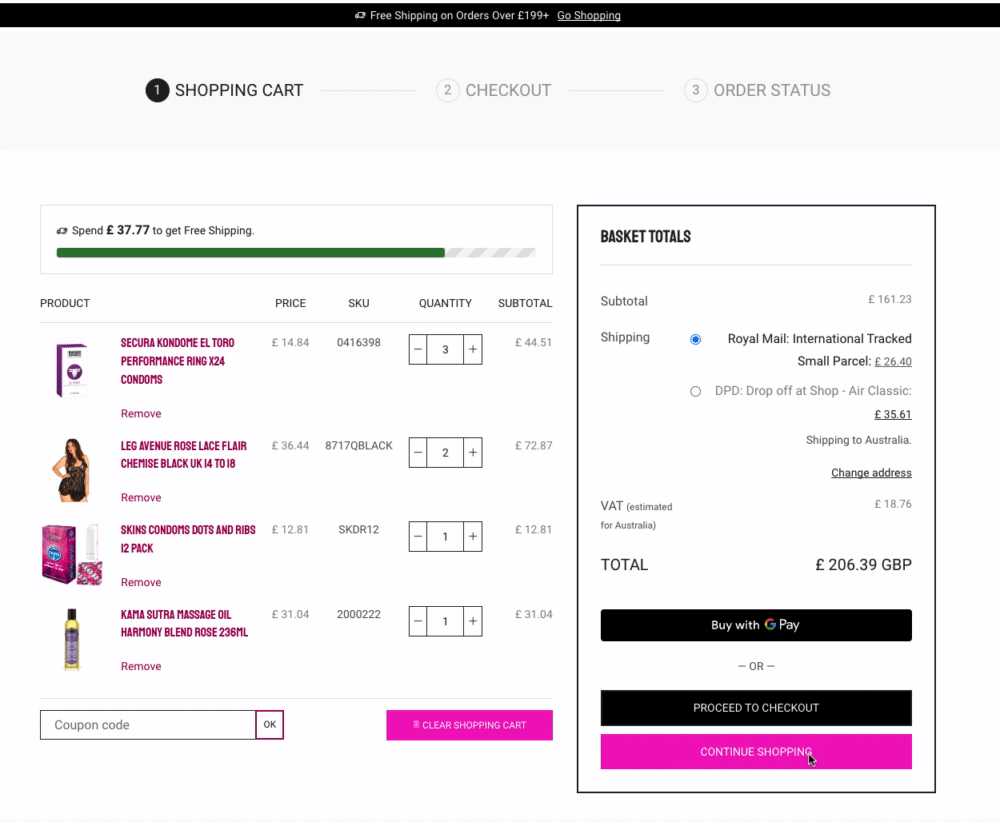The image size is (1000, 822).
Task: Decrease quantity of Kama Sutra Massage Oil
Action: [x=418, y=621]
